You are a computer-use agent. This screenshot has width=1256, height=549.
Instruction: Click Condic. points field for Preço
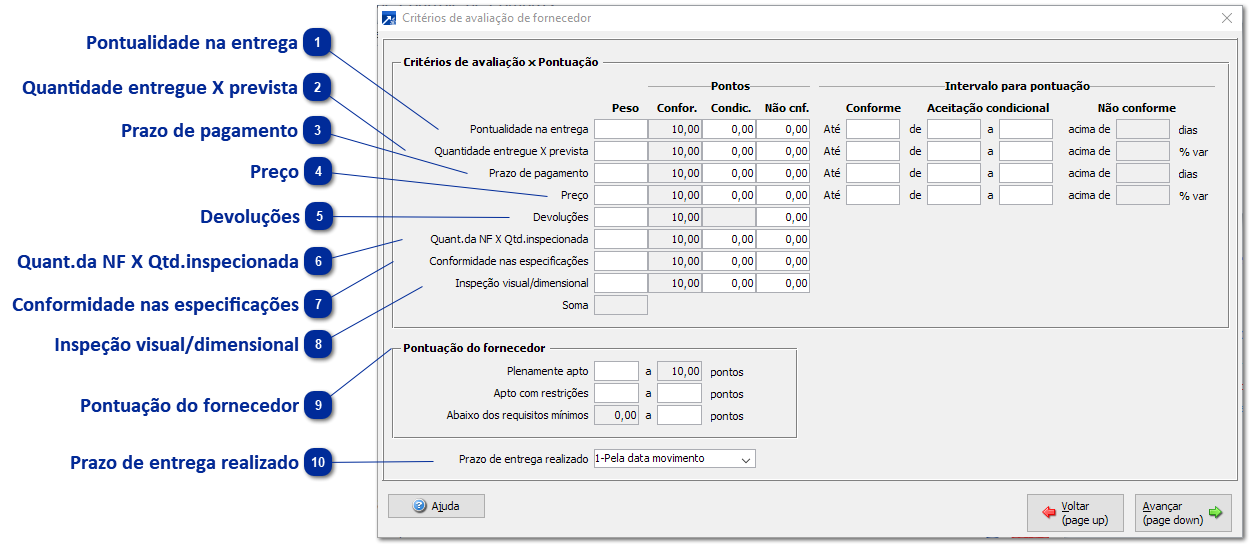(x=729, y=195)
